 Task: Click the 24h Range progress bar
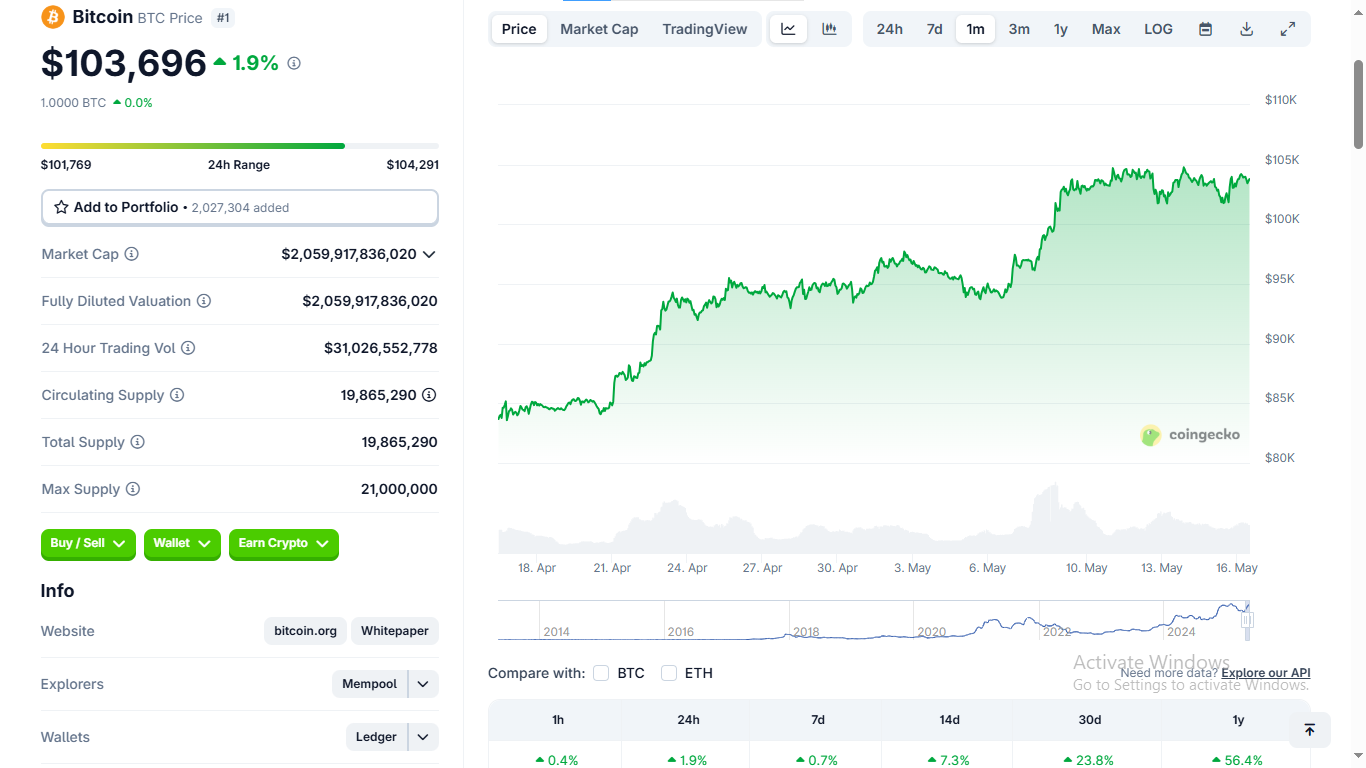(x=240, y=146)
